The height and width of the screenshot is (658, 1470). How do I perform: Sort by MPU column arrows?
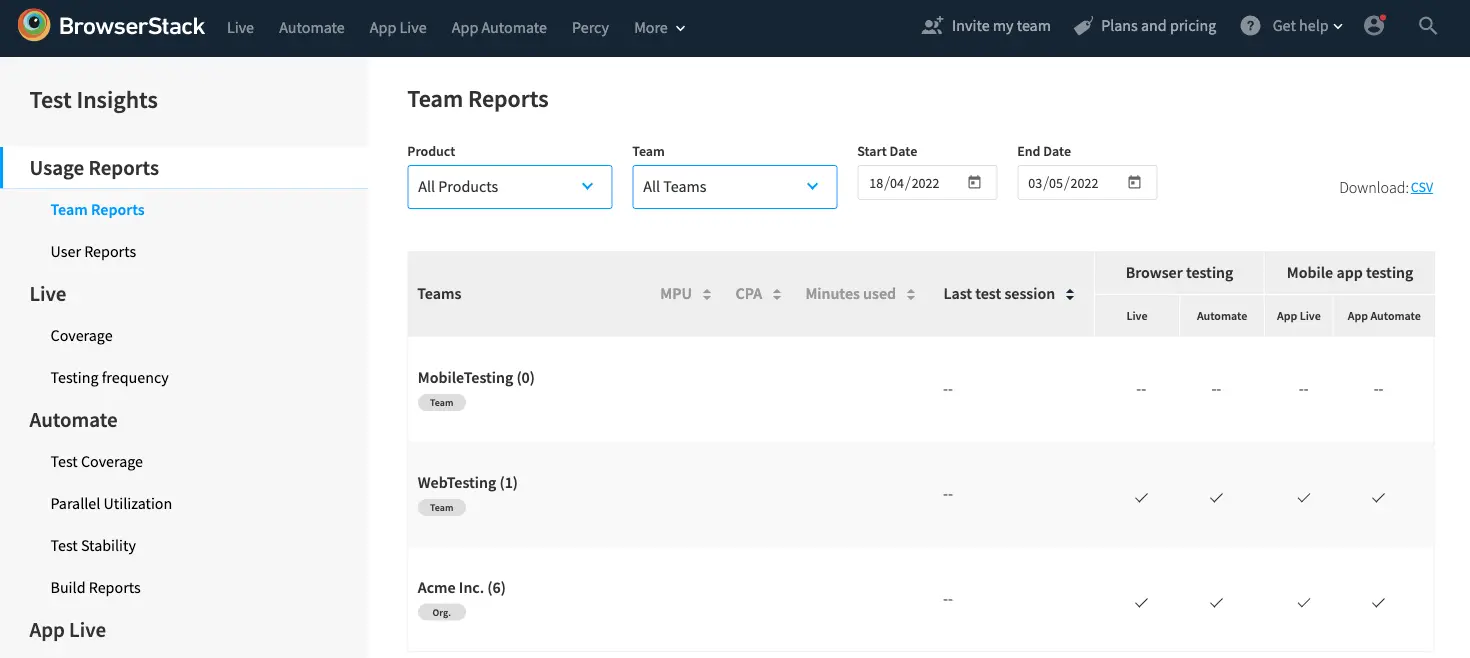[x=707, y=294]
